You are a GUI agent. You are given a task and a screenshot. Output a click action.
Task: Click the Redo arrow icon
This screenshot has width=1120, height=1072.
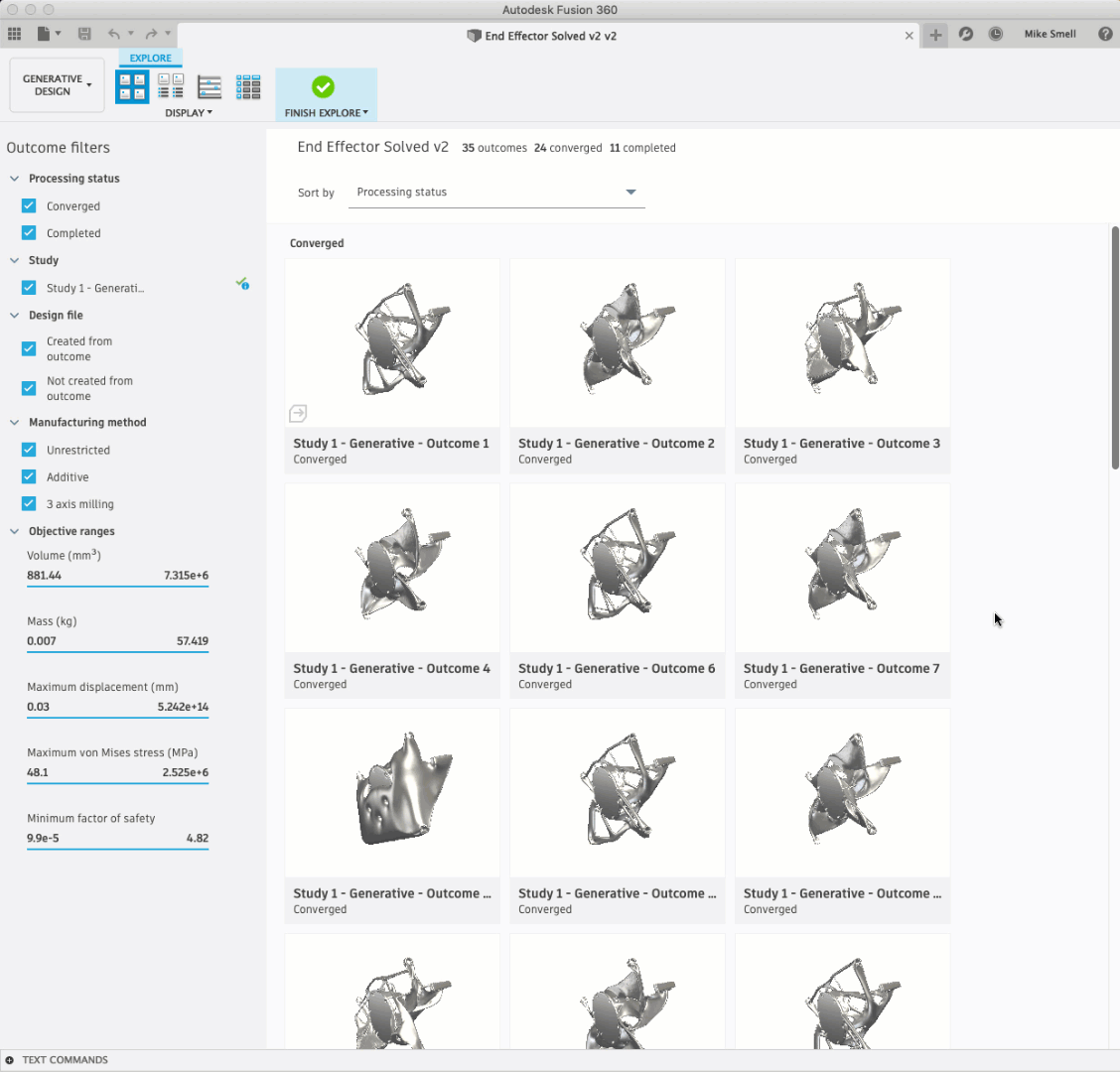point(151,34)
